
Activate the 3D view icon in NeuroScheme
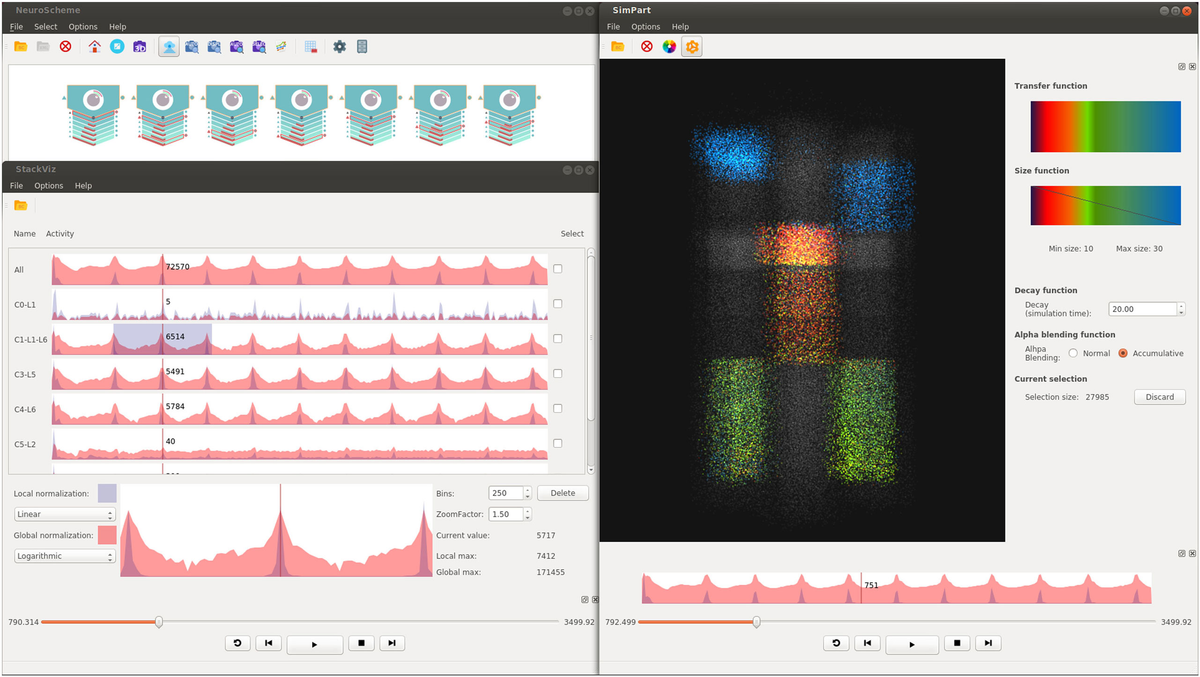[x=140, y=46]
